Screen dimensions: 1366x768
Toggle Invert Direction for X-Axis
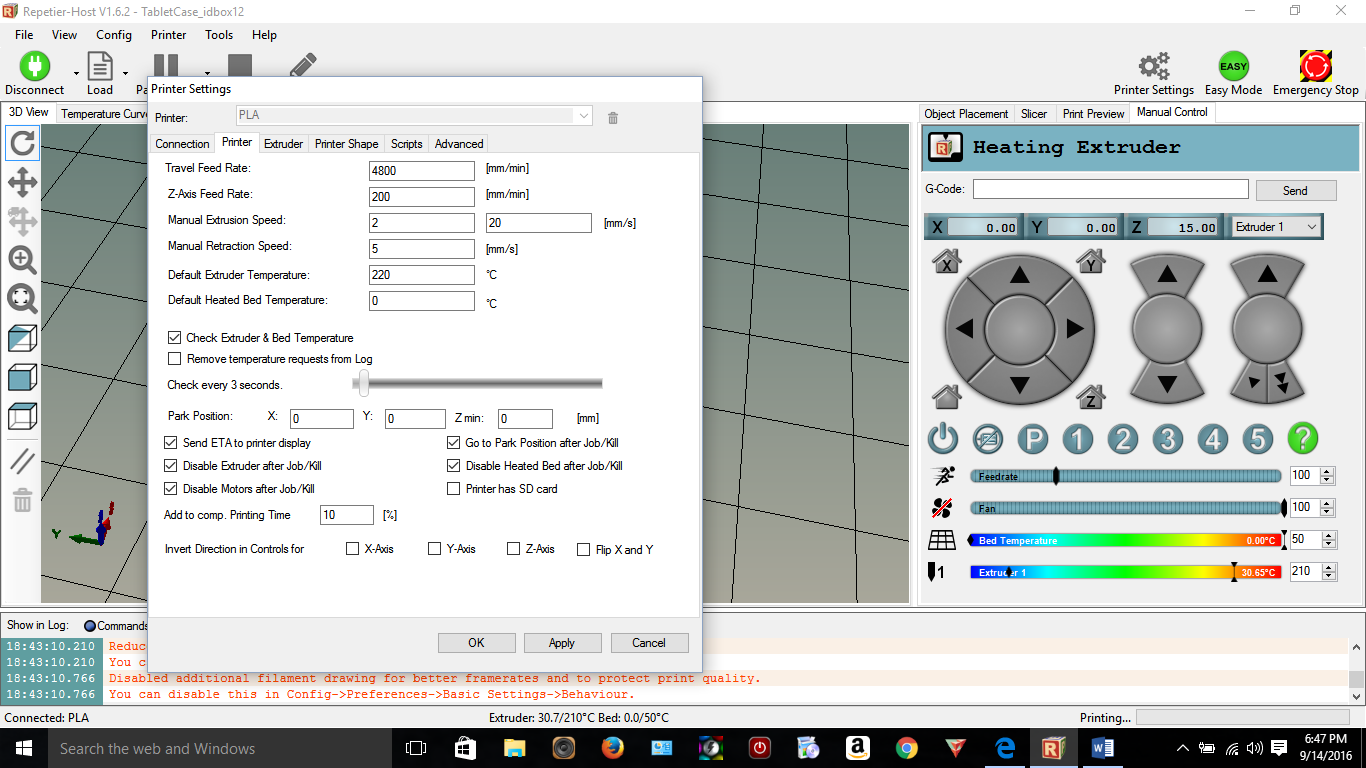pyautogui.click(x=352, y=549)
